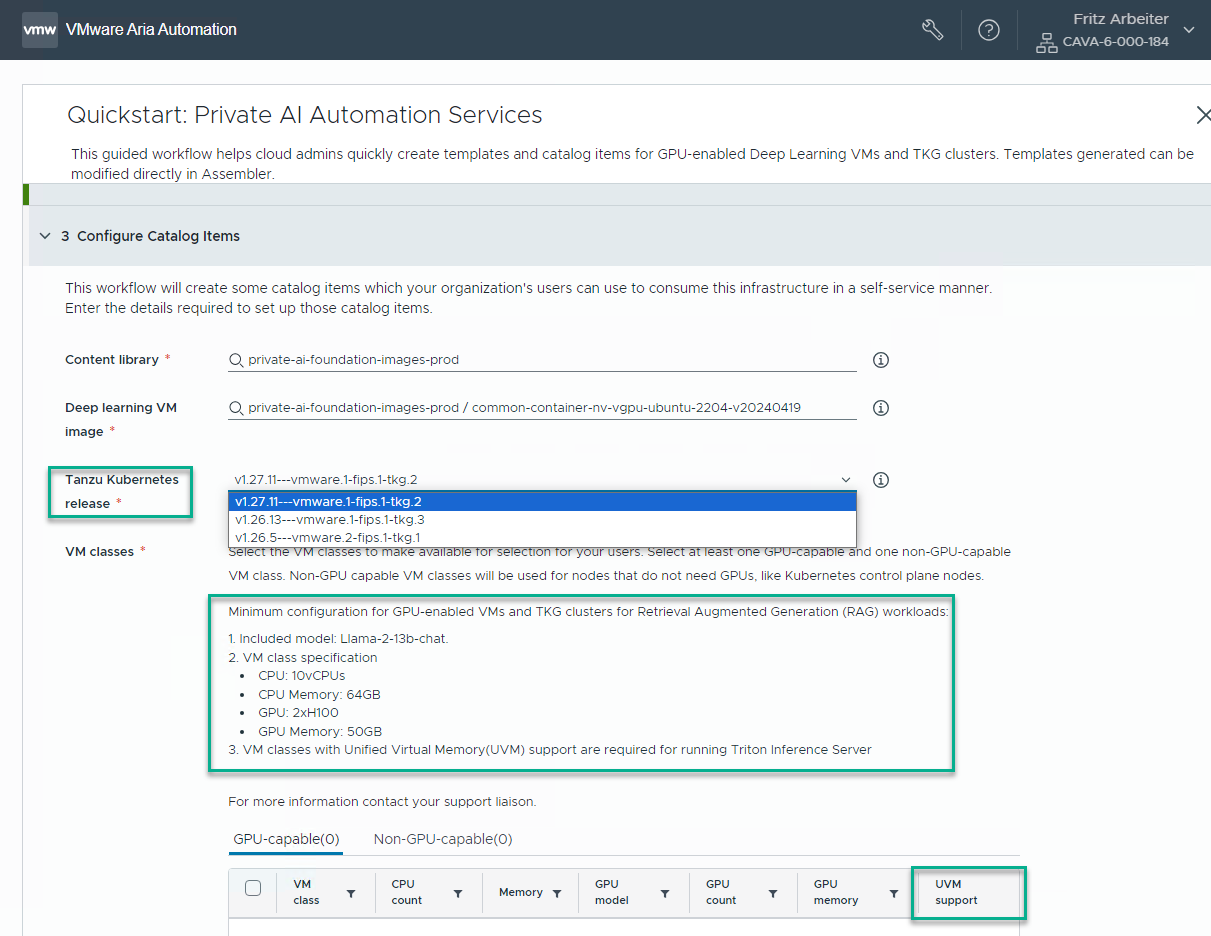Select v1.26.5---vmware.2-fips.1-tkg.1 option
The width and height of the screenshot is (1211, 936).
(x=542, y=538)
